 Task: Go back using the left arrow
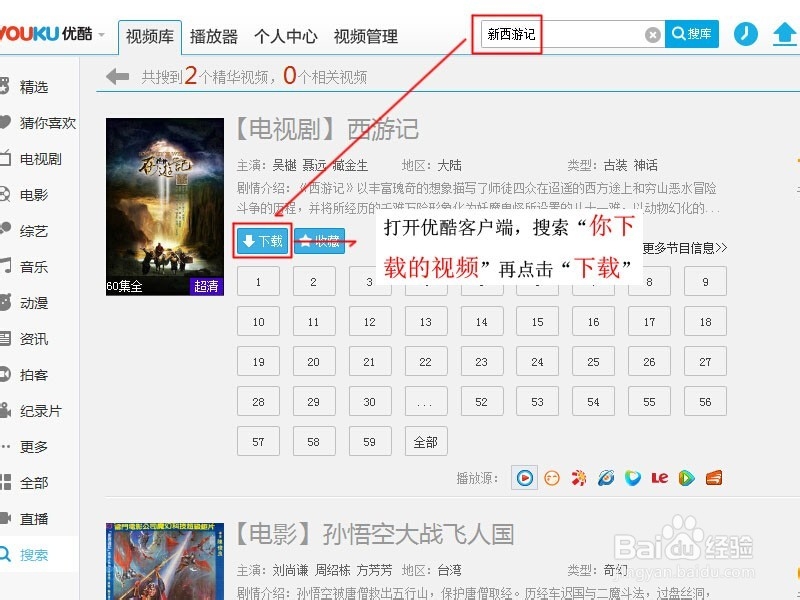(117, 77)
